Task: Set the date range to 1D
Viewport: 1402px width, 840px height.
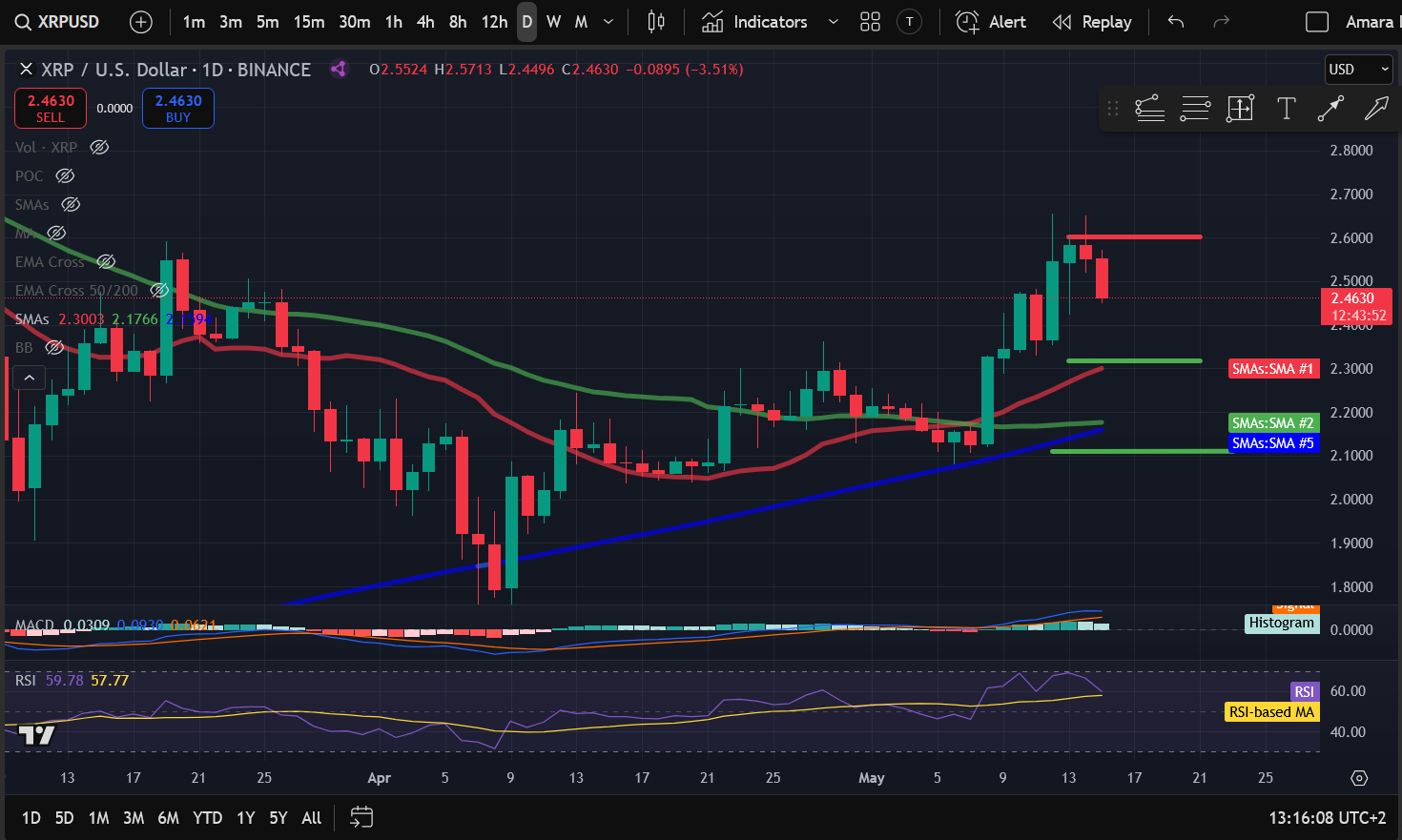Action: [x=31, y=818]
